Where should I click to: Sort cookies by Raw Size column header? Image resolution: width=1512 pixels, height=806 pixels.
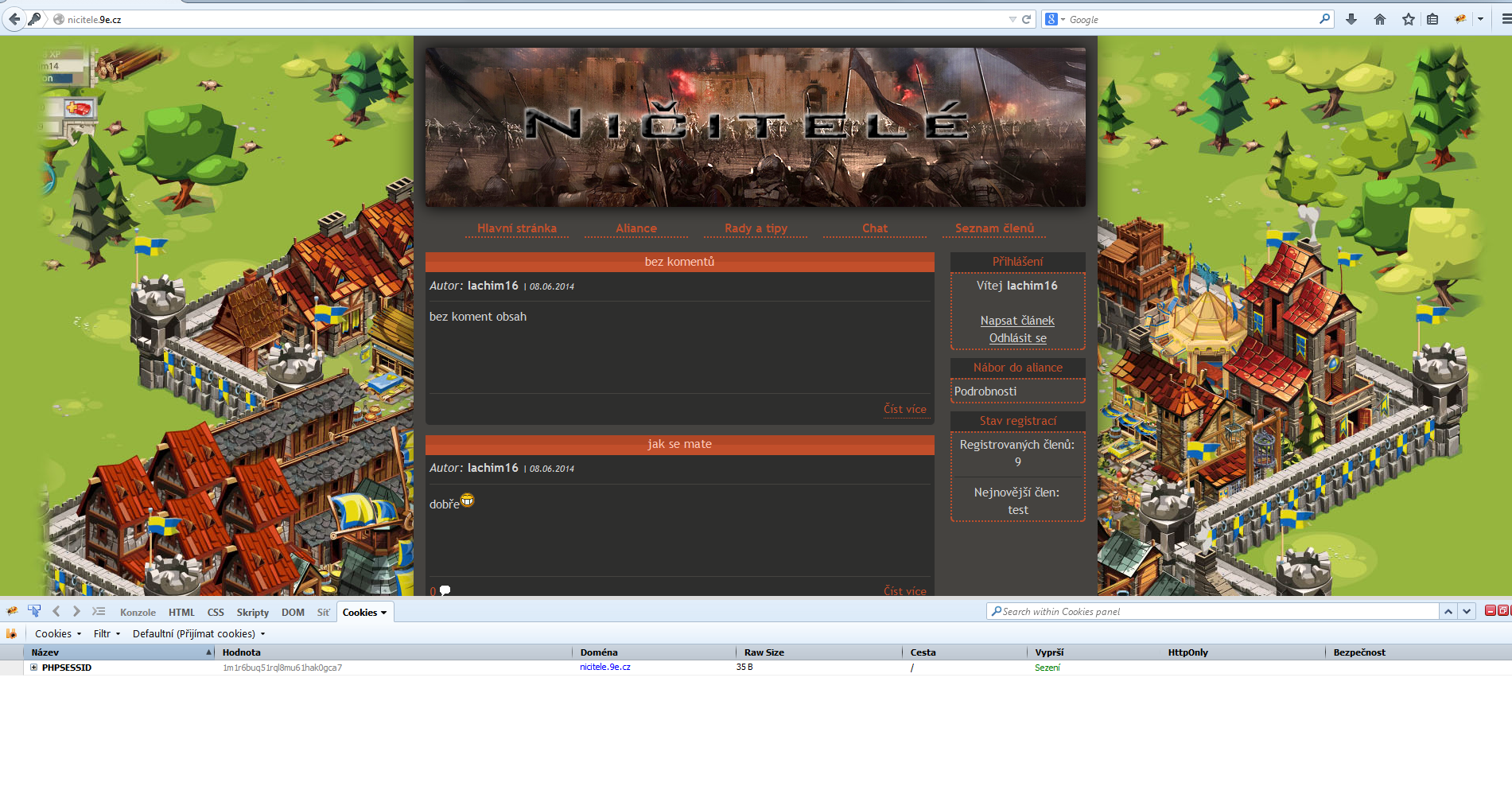[819, 652]
